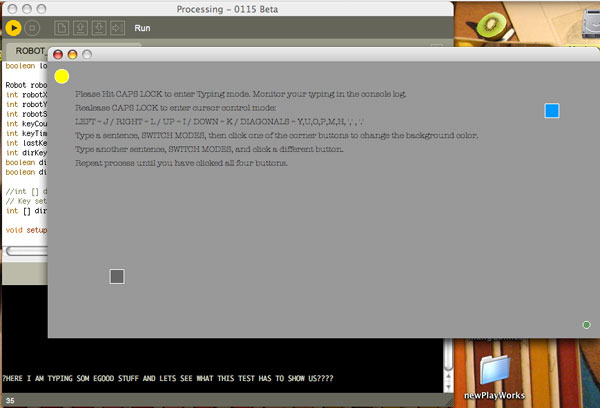The image size is (600, 408).
Task: Minimize the gray sketch window
Action: (72, 54)
